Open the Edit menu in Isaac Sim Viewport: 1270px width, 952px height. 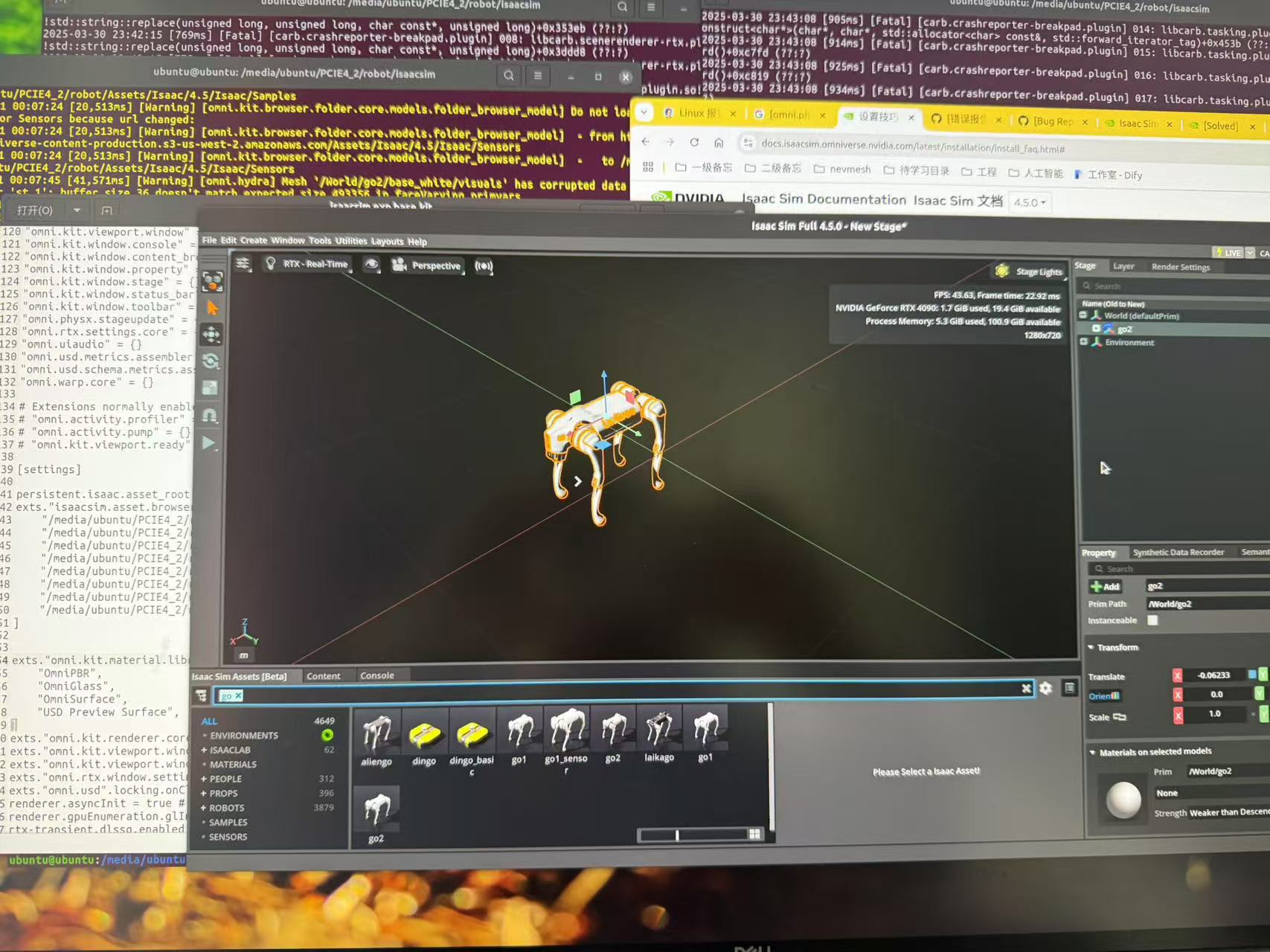[x=228, y=240]
